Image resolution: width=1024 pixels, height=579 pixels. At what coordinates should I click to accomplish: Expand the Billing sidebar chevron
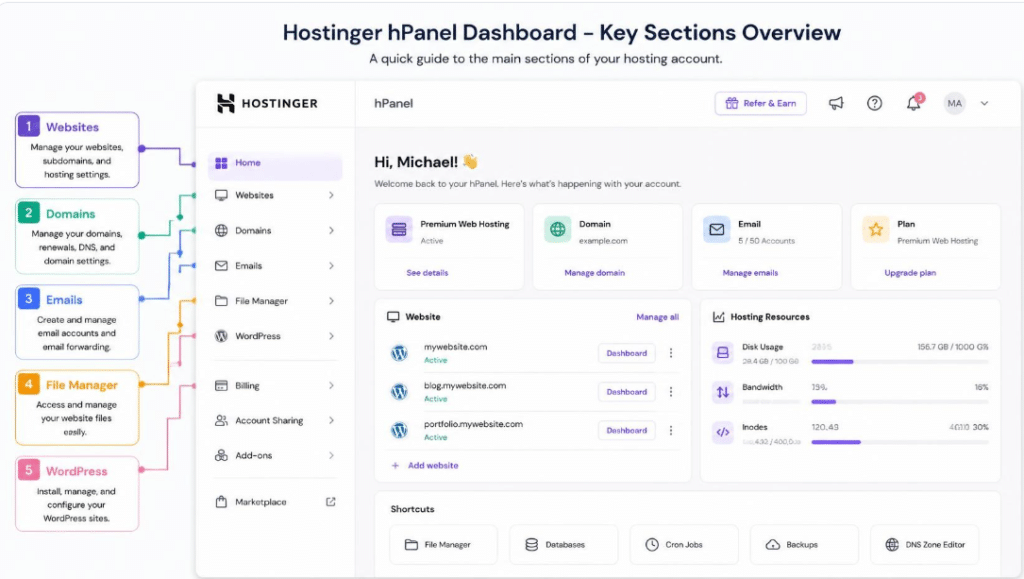click(331, 386)
